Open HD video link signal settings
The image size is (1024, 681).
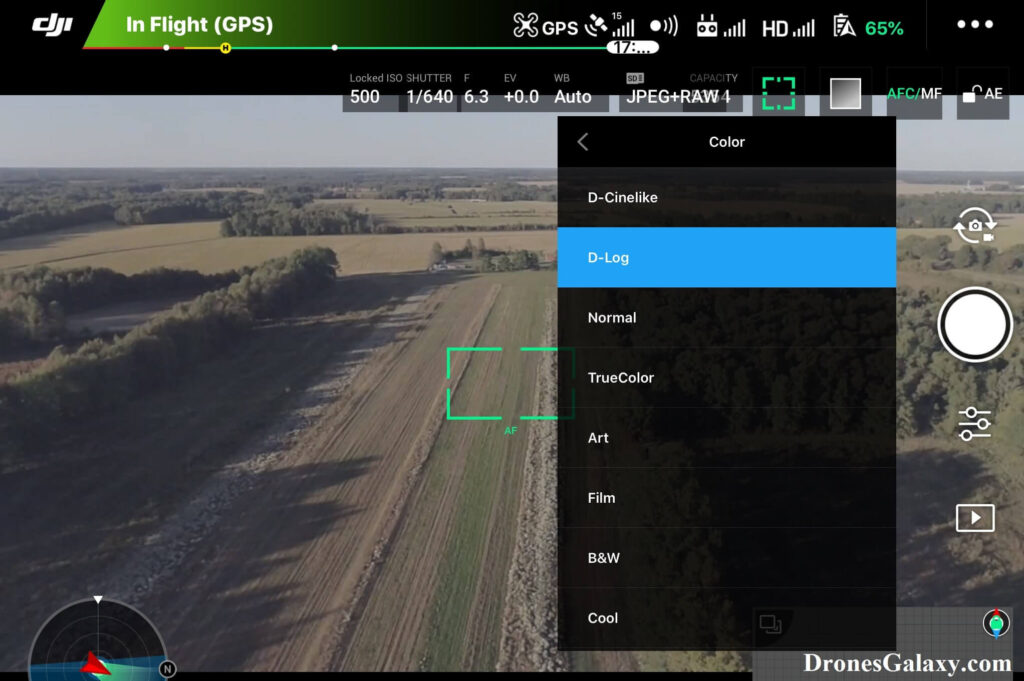[x=788, y=28]
